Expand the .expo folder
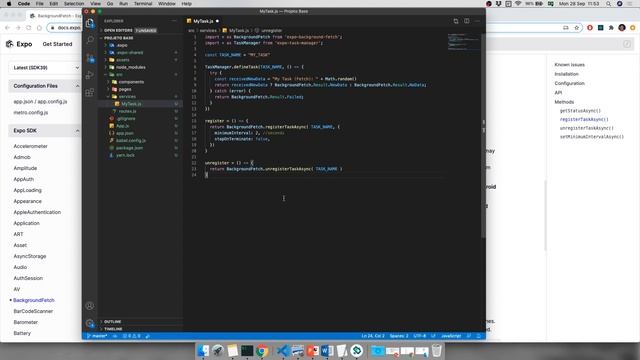640x360 pixels. click(x=122, y=45)
